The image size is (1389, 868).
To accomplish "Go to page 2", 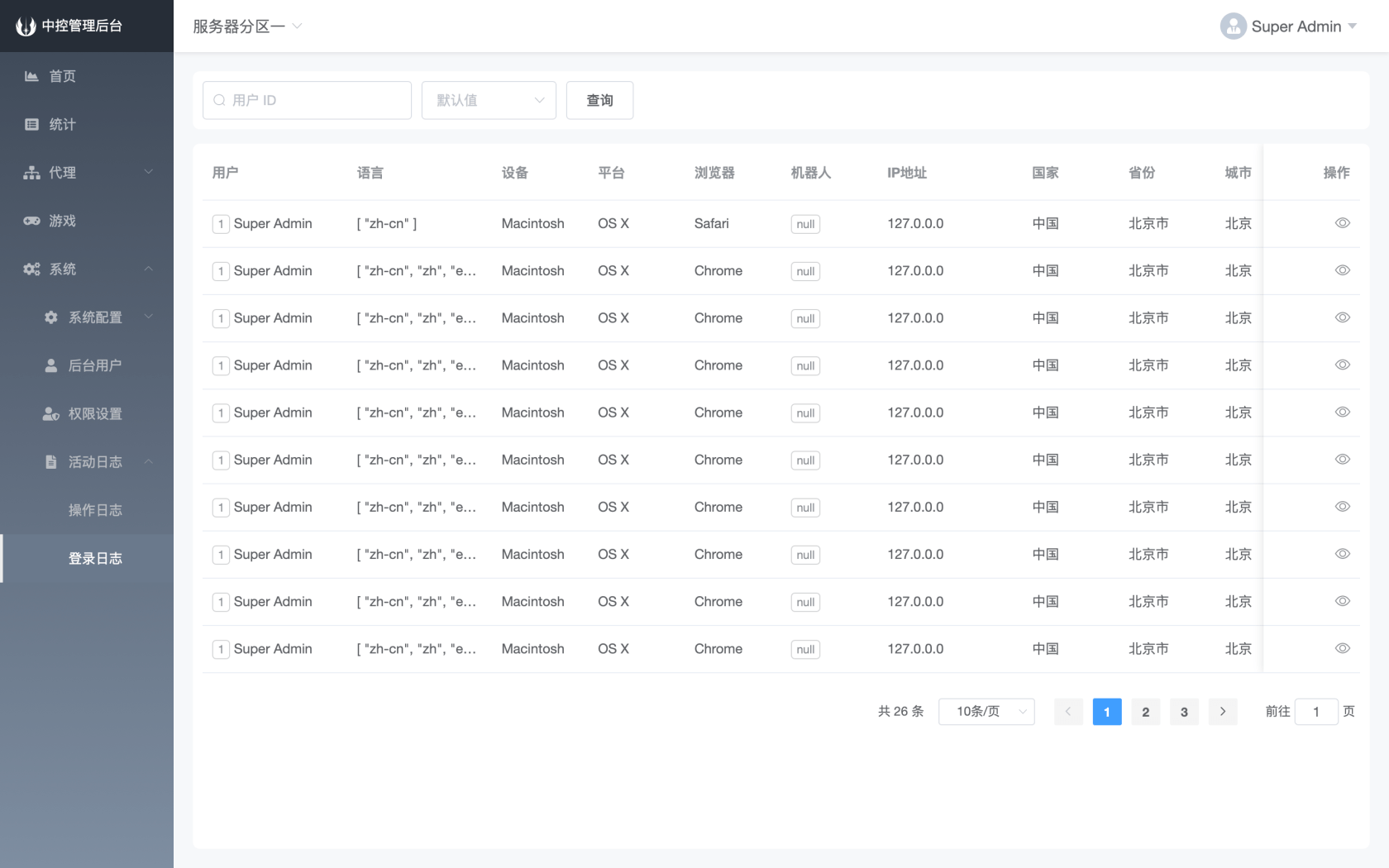I will (1145, 712).
